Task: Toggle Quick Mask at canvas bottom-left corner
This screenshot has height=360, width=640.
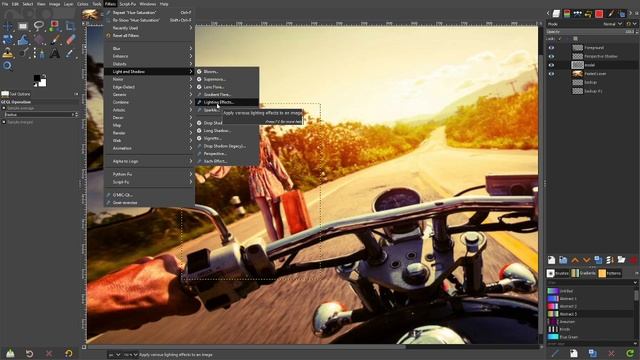Action: (84, 347)
